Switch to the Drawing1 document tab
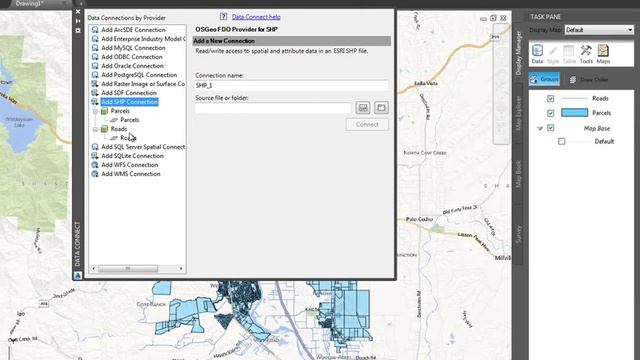This screenshot has height=360, width=640. click(x=29, y=3)
